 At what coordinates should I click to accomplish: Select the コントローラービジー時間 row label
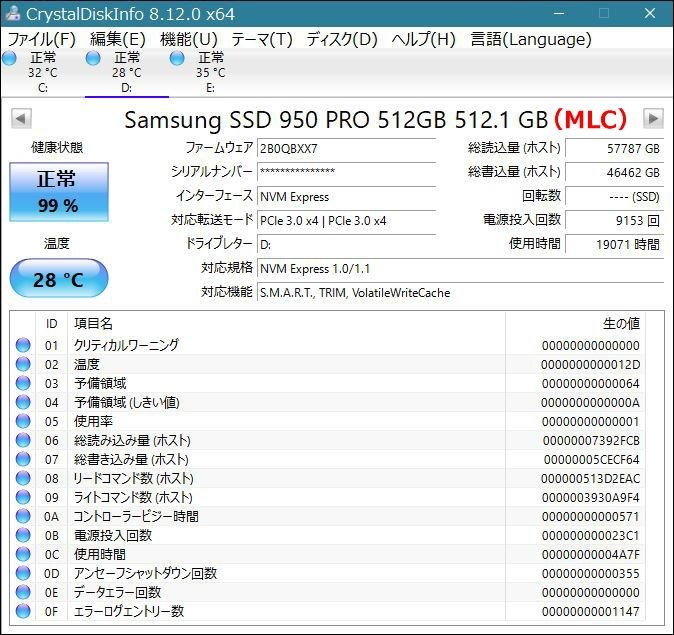point(136,516)
